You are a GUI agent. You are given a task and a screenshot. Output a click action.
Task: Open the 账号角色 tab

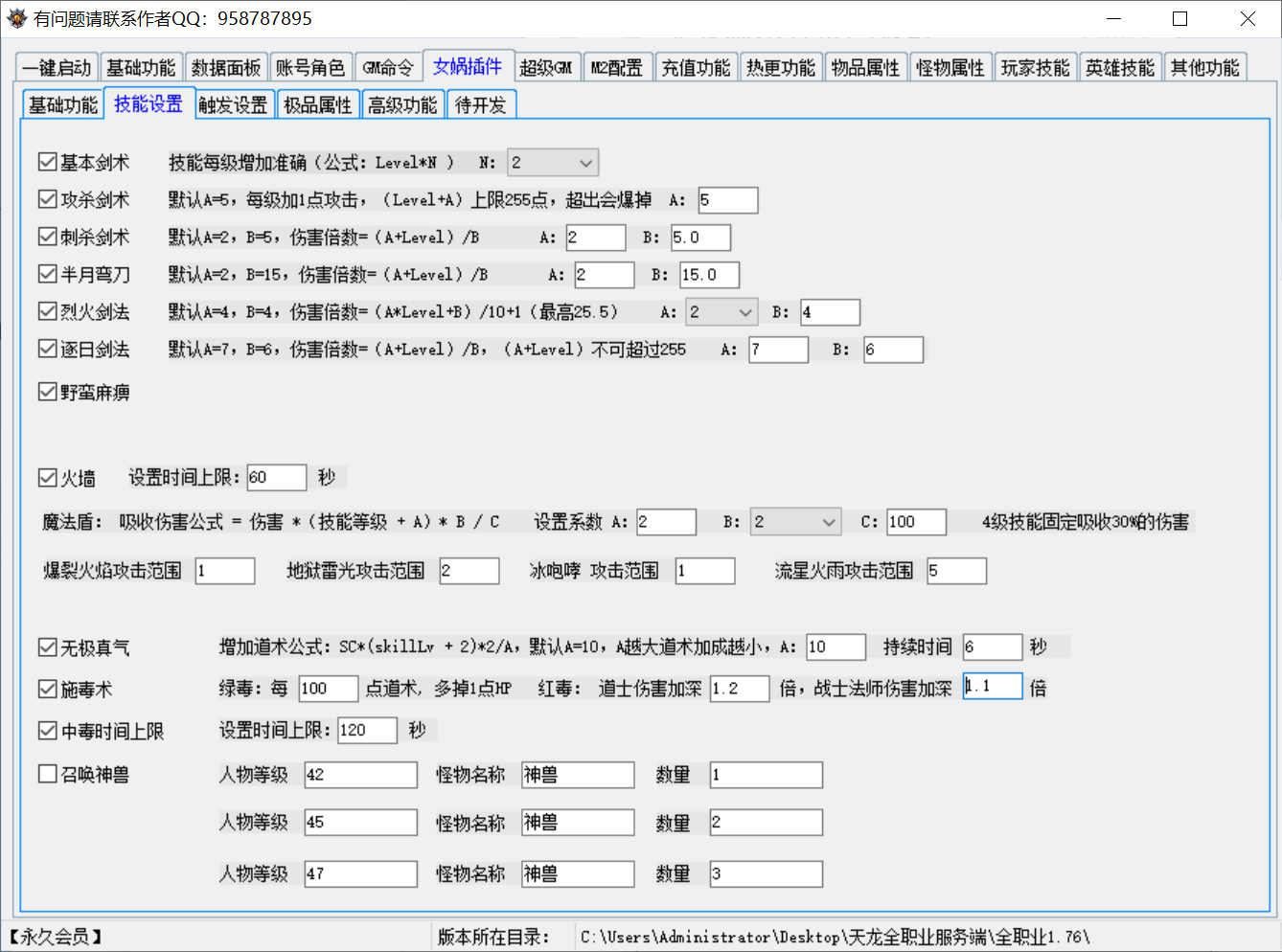(310, 67)
